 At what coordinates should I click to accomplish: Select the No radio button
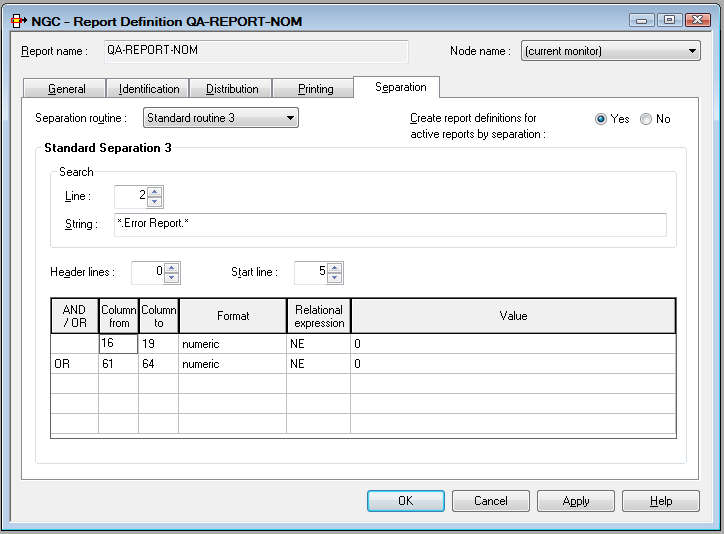click(646, 119)
